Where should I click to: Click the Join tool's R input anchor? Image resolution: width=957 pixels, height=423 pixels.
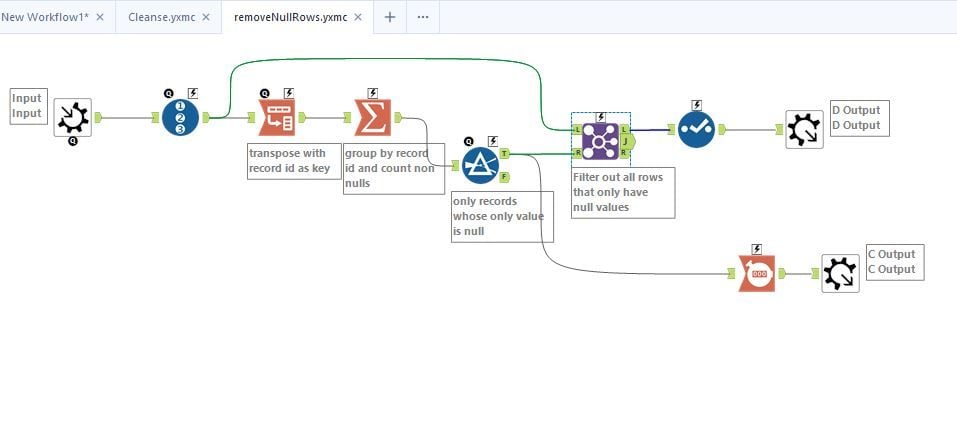pos(577,153)
